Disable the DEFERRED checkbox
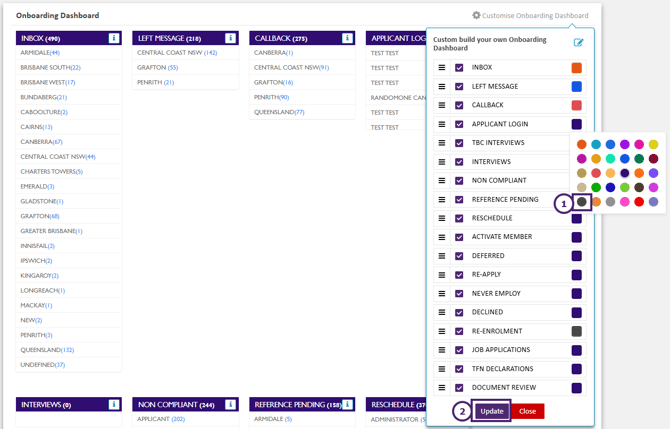 tap(459, 256)
